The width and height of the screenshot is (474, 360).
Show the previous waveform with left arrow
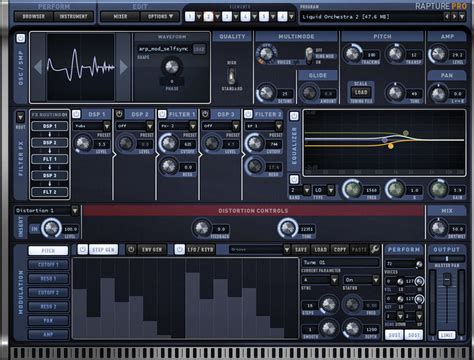pos(38,67)
